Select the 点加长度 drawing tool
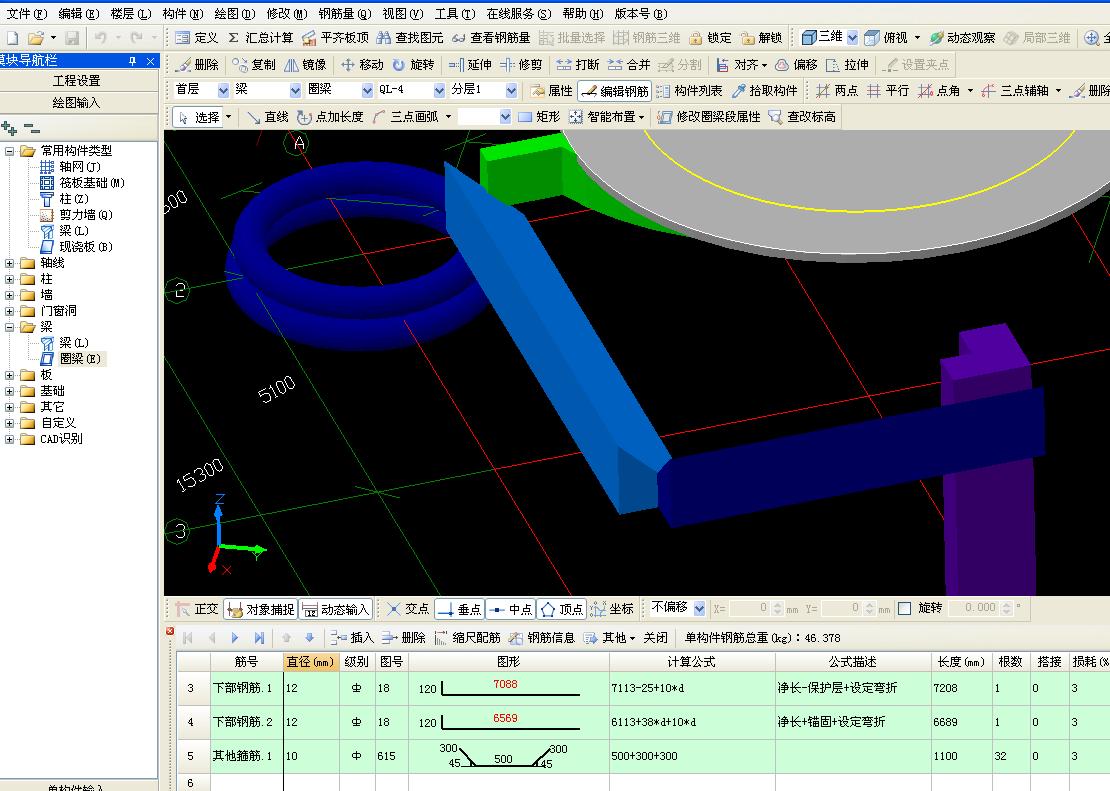 pos(331,117)
